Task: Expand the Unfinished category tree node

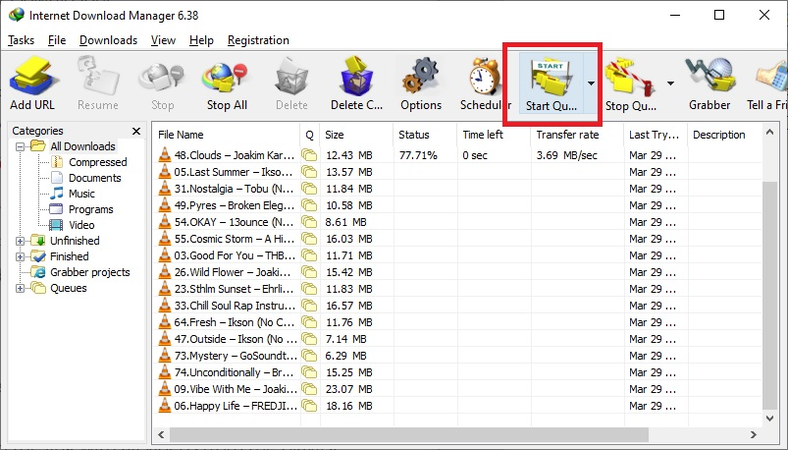Action: pyautogui.click(x=20, y=241)
